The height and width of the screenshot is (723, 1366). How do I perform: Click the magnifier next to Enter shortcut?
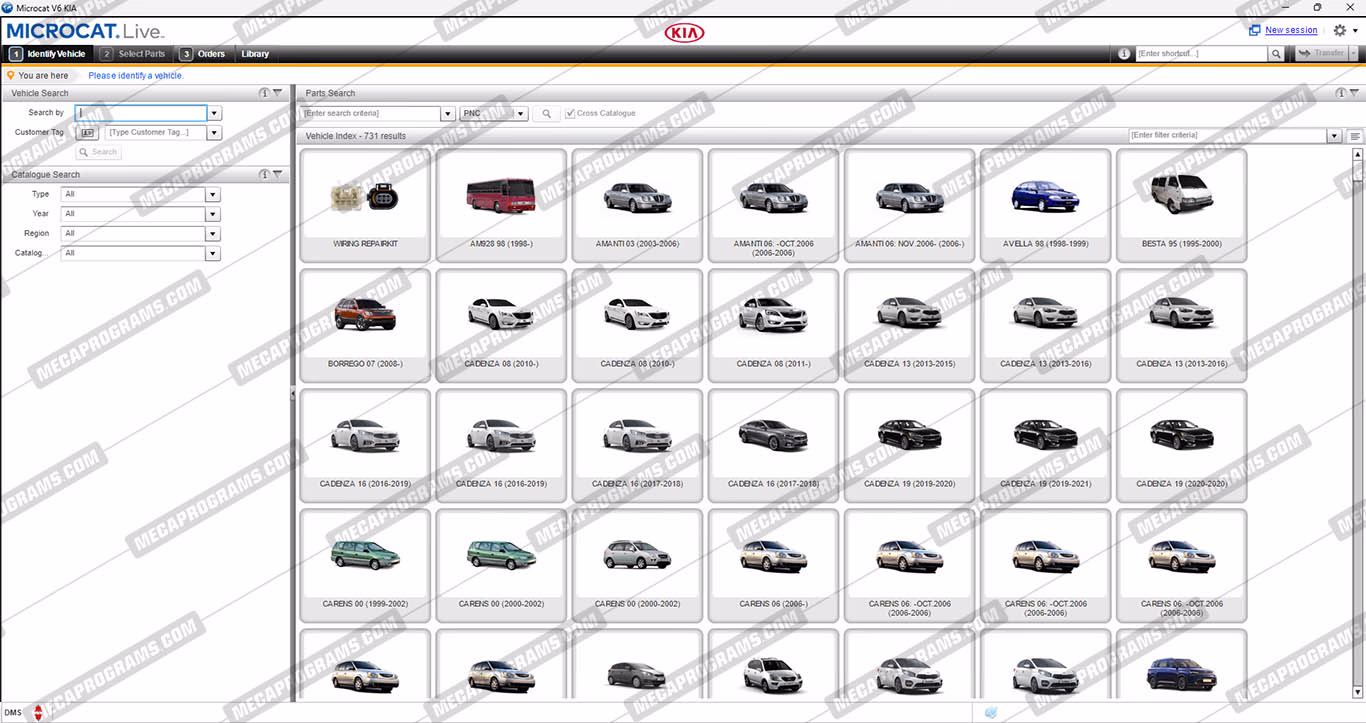point(1276,54)
